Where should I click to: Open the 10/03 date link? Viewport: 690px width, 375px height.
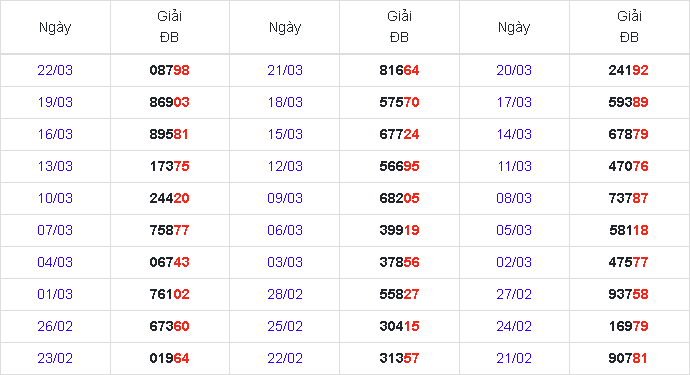[x=55, y=198]
